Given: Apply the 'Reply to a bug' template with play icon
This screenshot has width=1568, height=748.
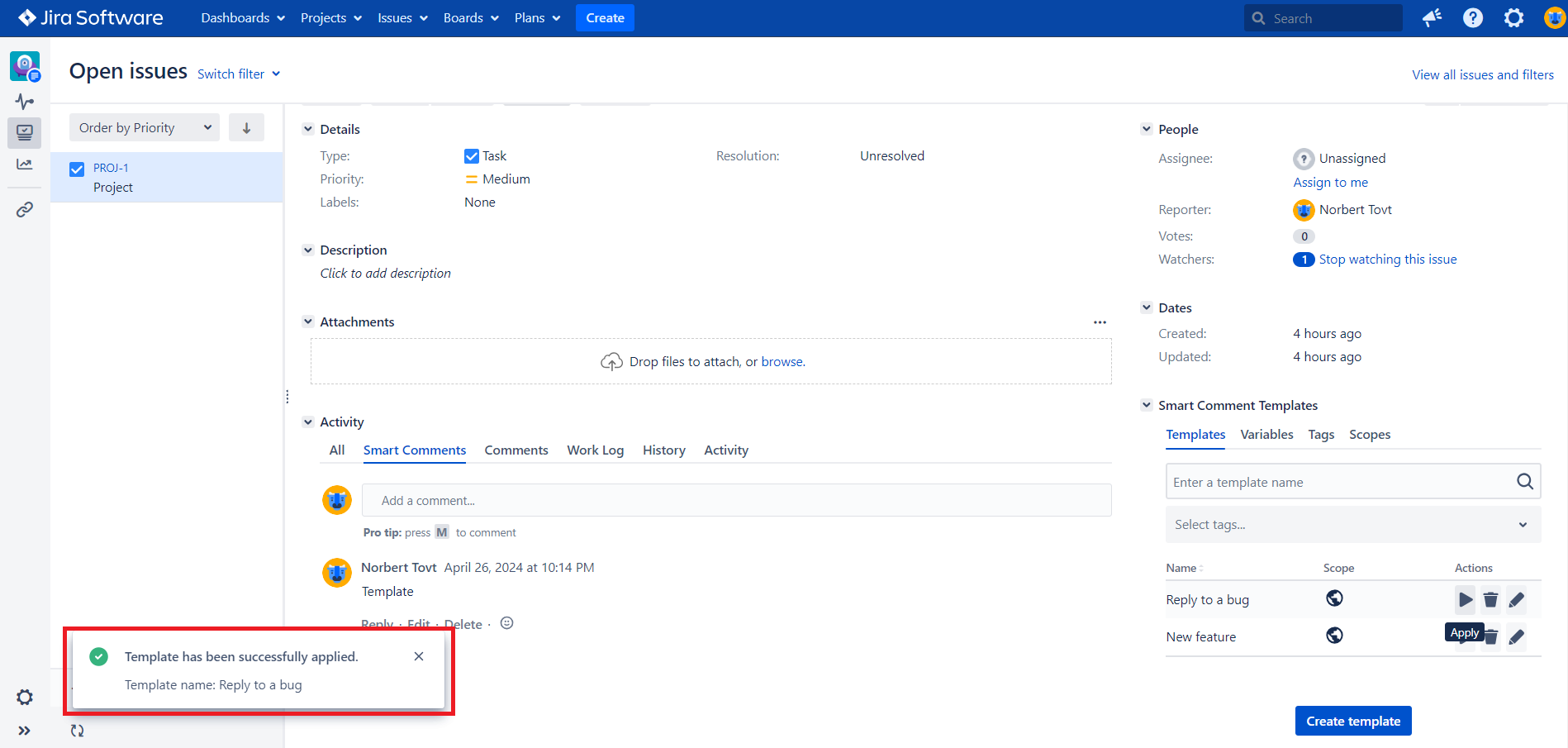Looking at the screenshot, I should 1466,599.
